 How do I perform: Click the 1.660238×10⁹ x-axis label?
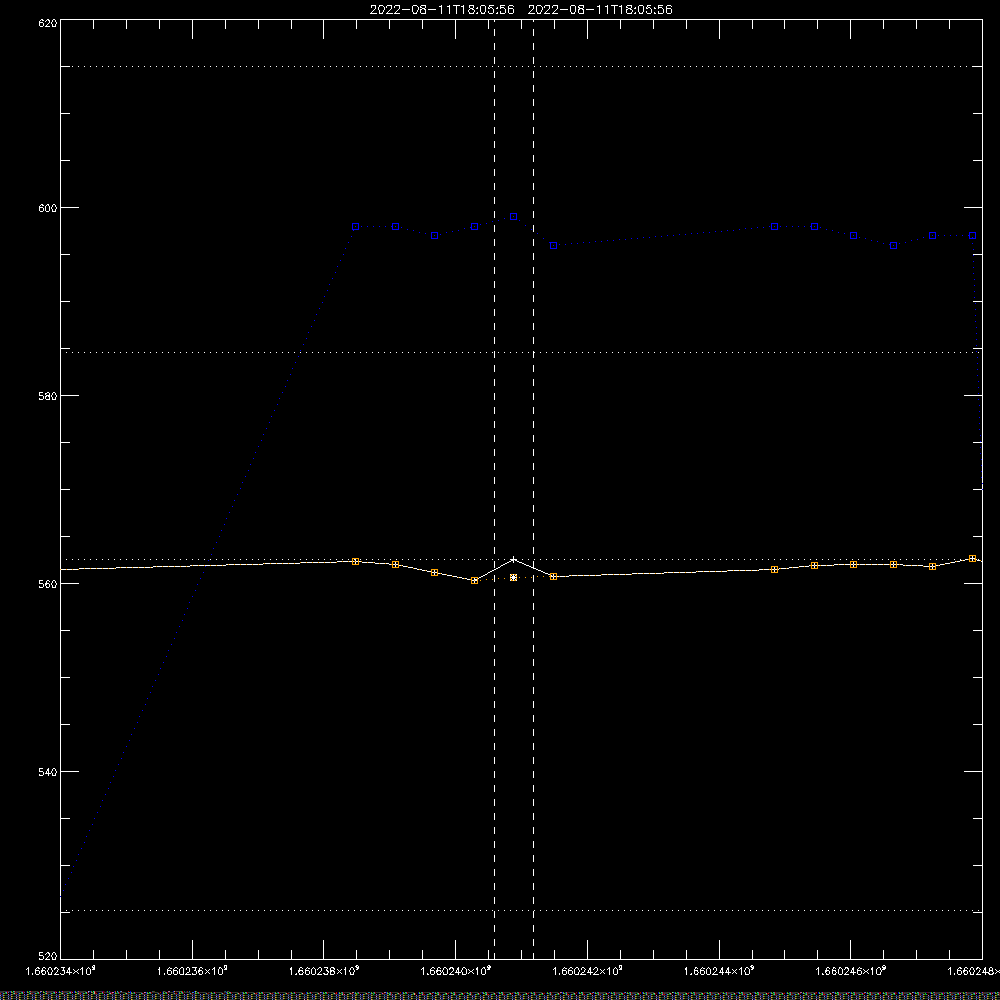pyautogui.click(x=325, y=971)
